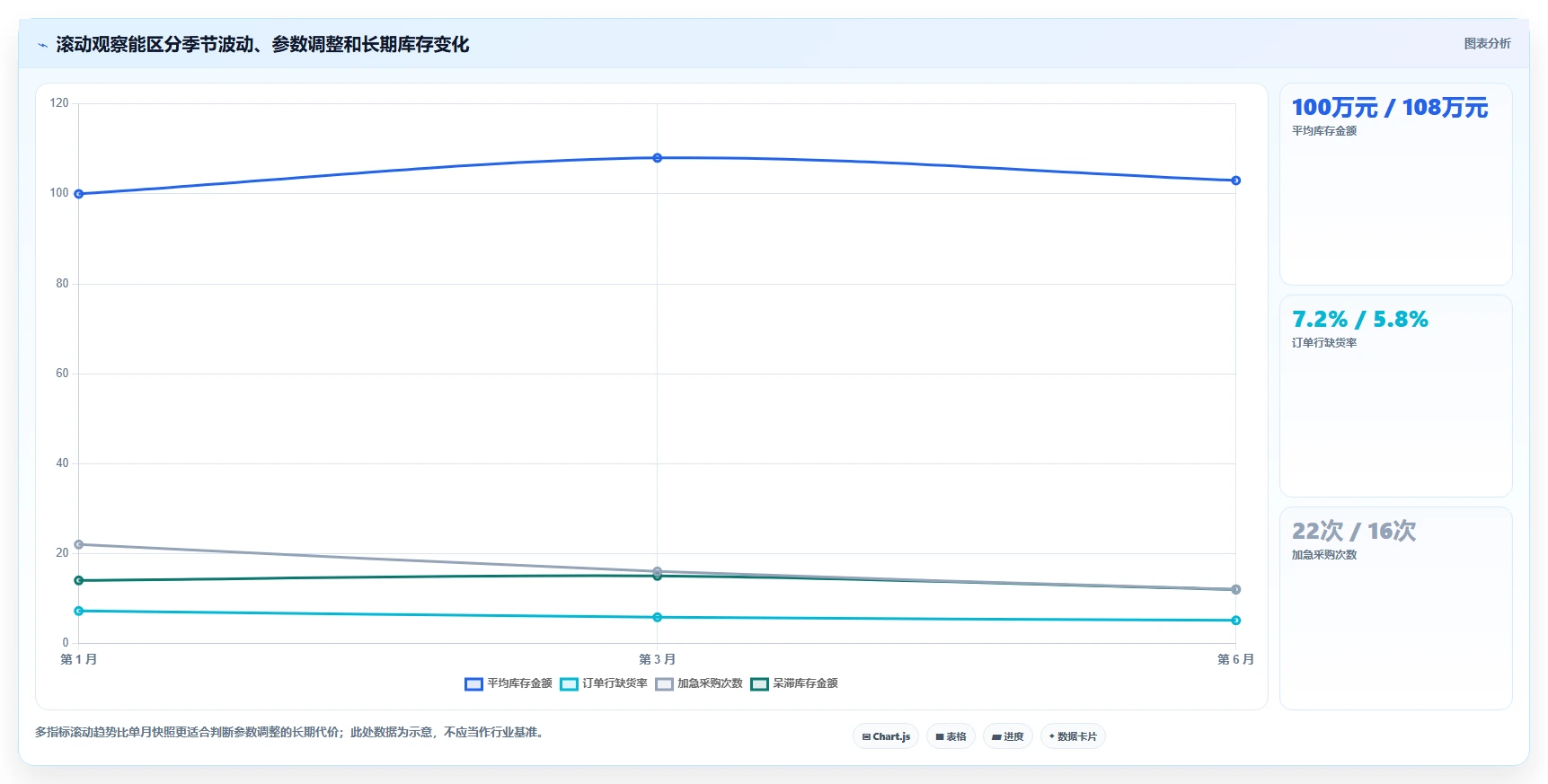The width and height of the screenshot is (1548, 784).
Task: Select the 订单行缺货率 data point at 第 1 月
Action: (x=79, y=611)
